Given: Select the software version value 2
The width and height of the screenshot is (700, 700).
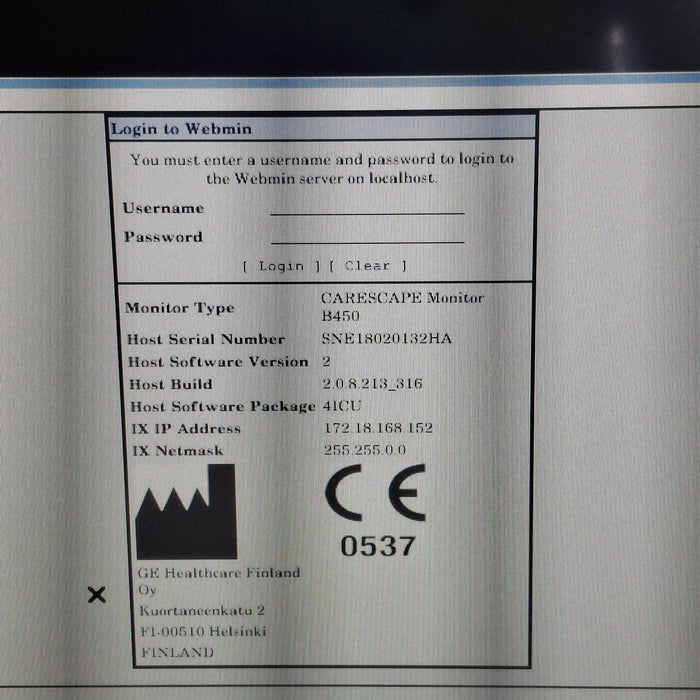Looking at the screenshot, I should click(326, 361).
